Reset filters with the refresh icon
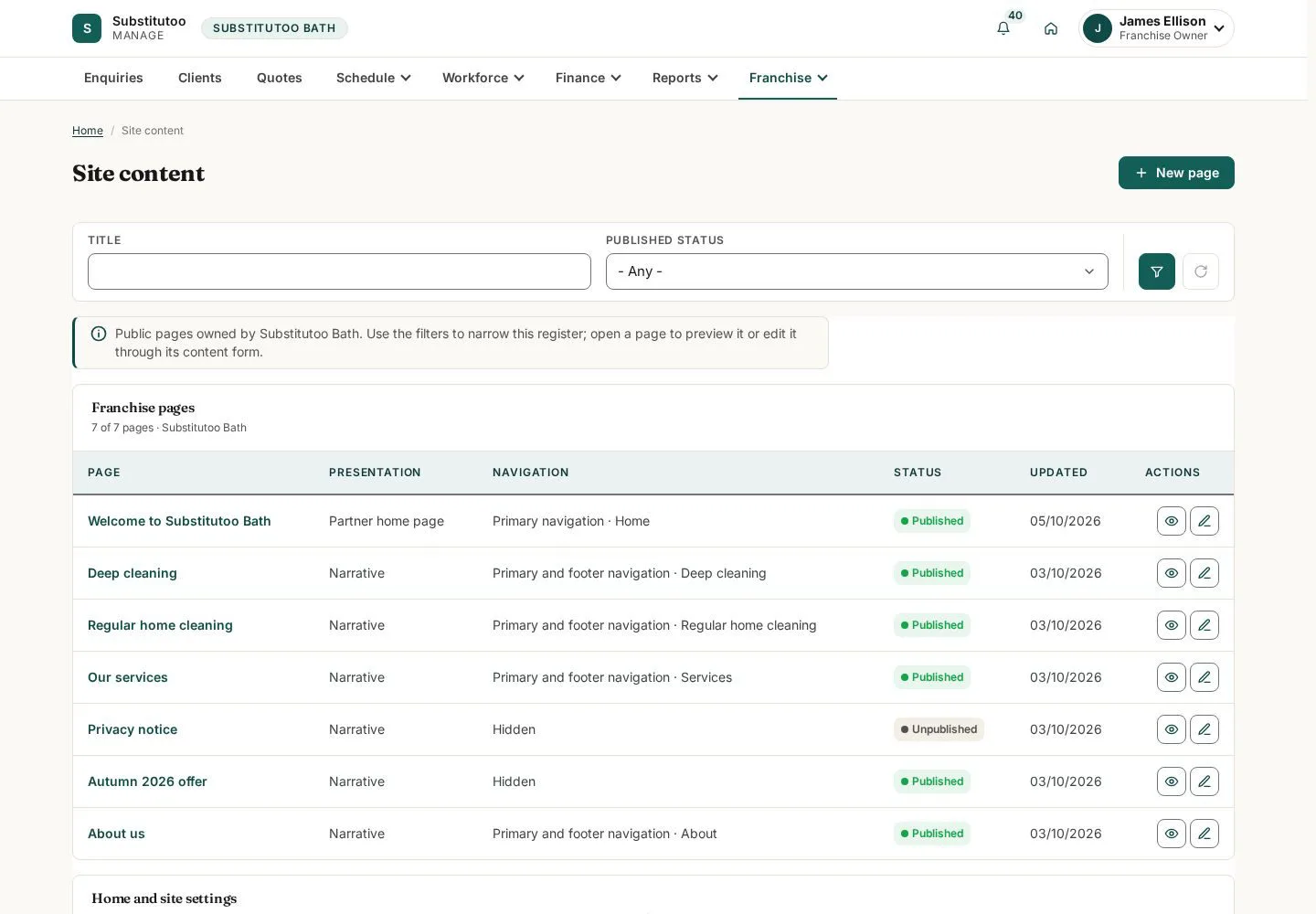The image size is (1316, 914). [1201, 271]
